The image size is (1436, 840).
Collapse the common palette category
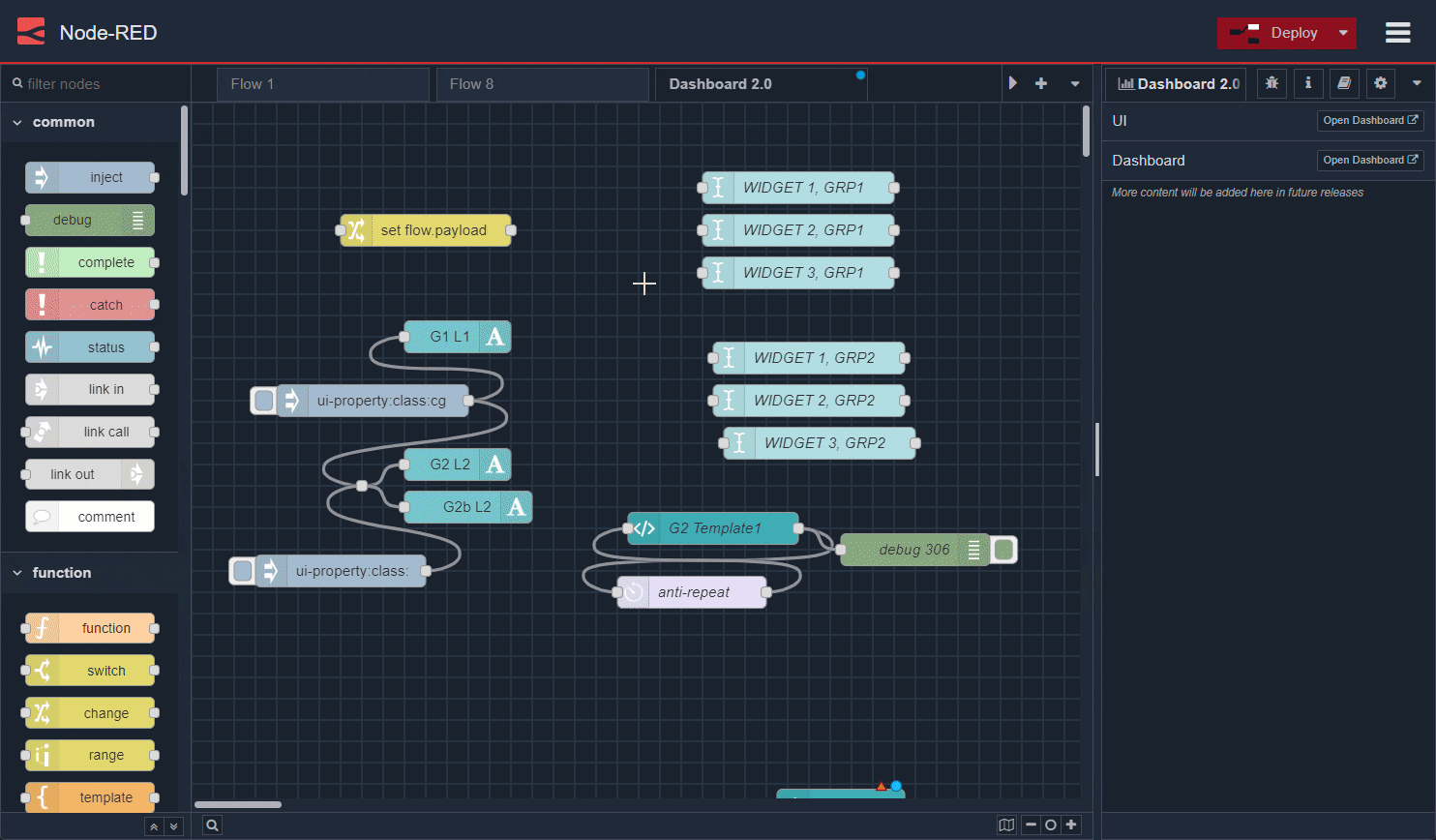(x=16, y=122)
